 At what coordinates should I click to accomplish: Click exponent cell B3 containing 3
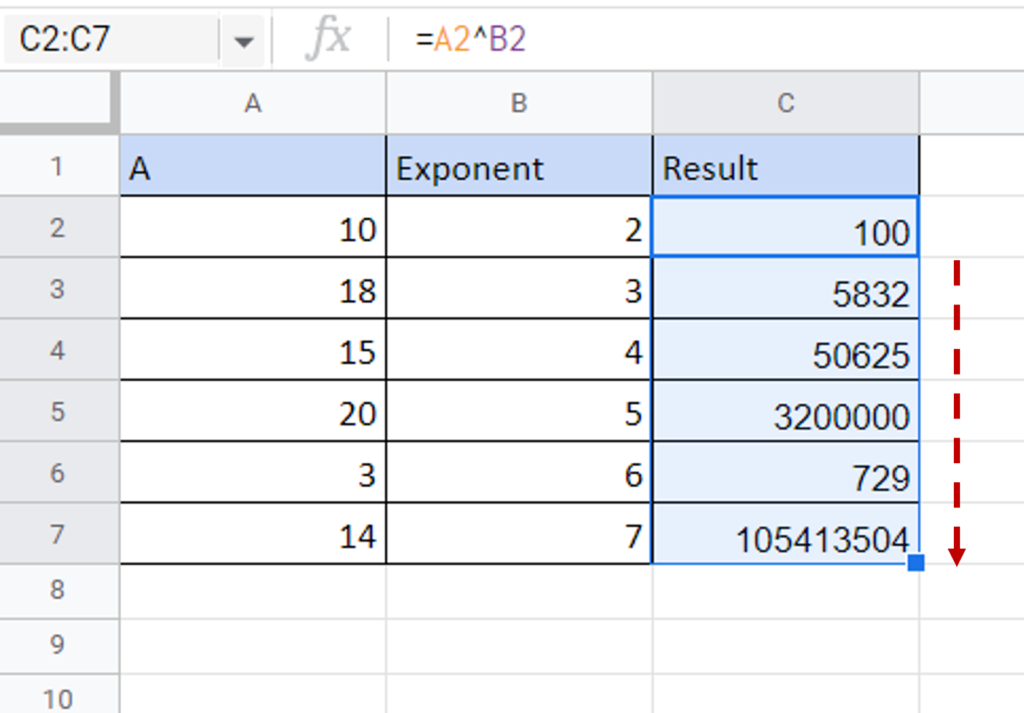(x=519, y=289)
